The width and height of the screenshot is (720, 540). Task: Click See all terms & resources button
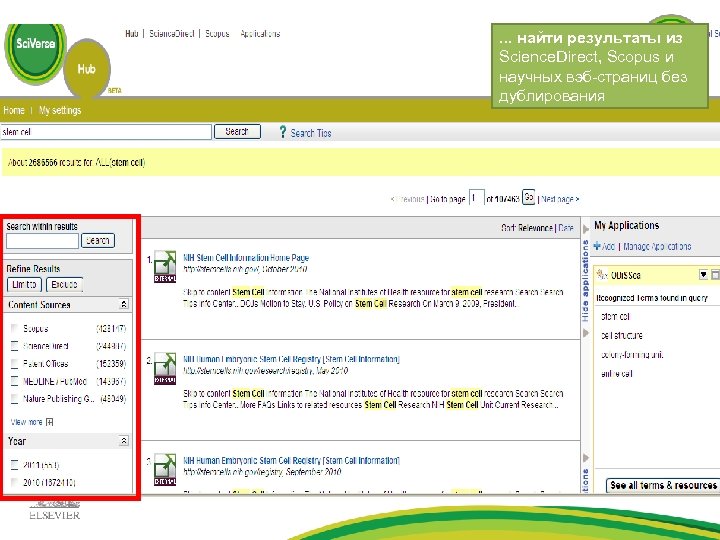pos(663,485)
